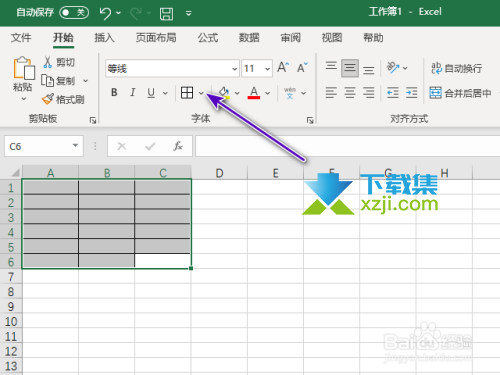
Task: Open the Borders dropdown arrow
Action: (x=201, y=93)
